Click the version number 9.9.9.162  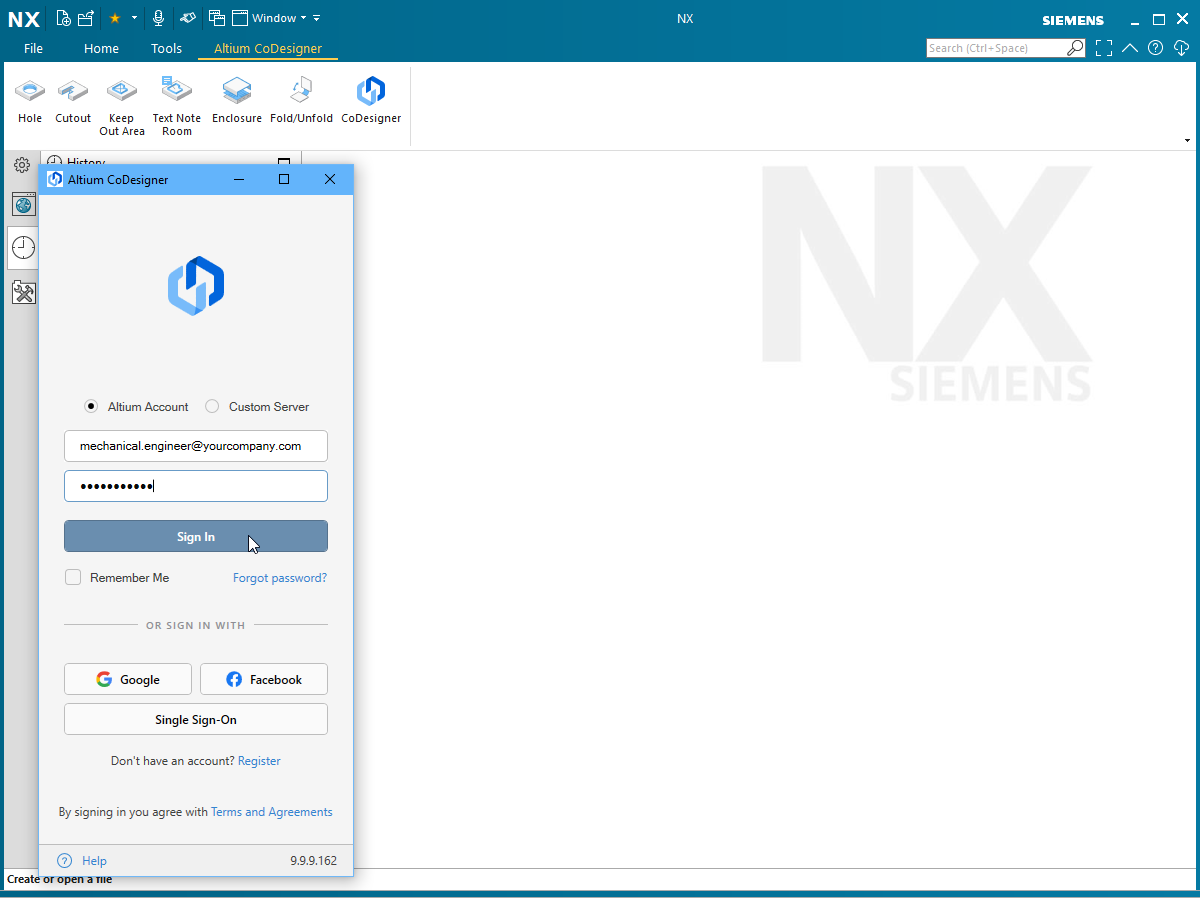point(314,861)
